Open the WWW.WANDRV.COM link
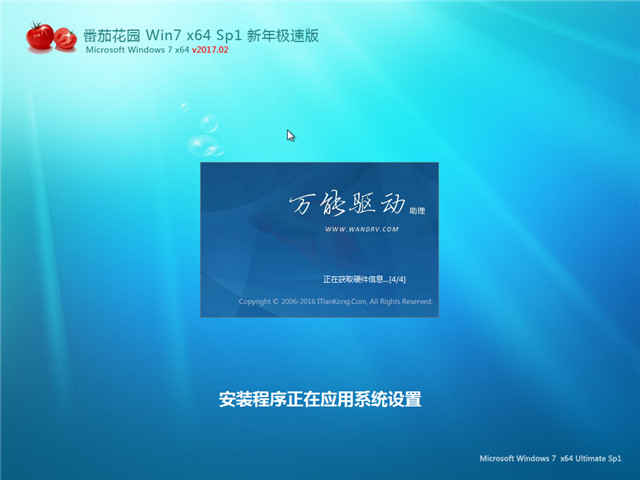Viewport: 640px width, 480px height. click(362, 229)
